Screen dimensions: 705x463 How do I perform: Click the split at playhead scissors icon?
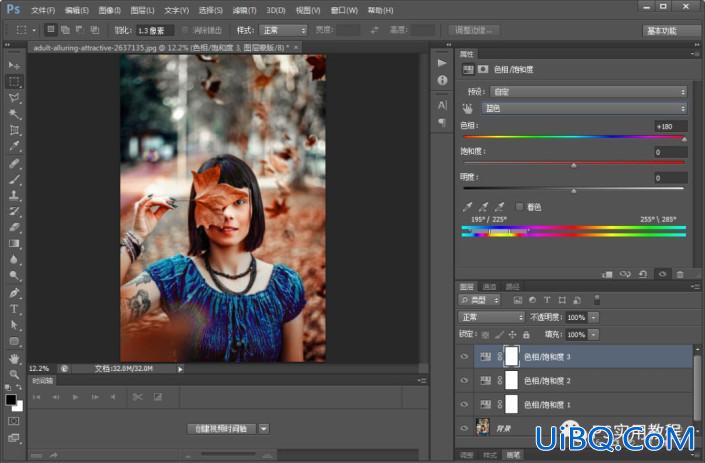coord(137,397)
